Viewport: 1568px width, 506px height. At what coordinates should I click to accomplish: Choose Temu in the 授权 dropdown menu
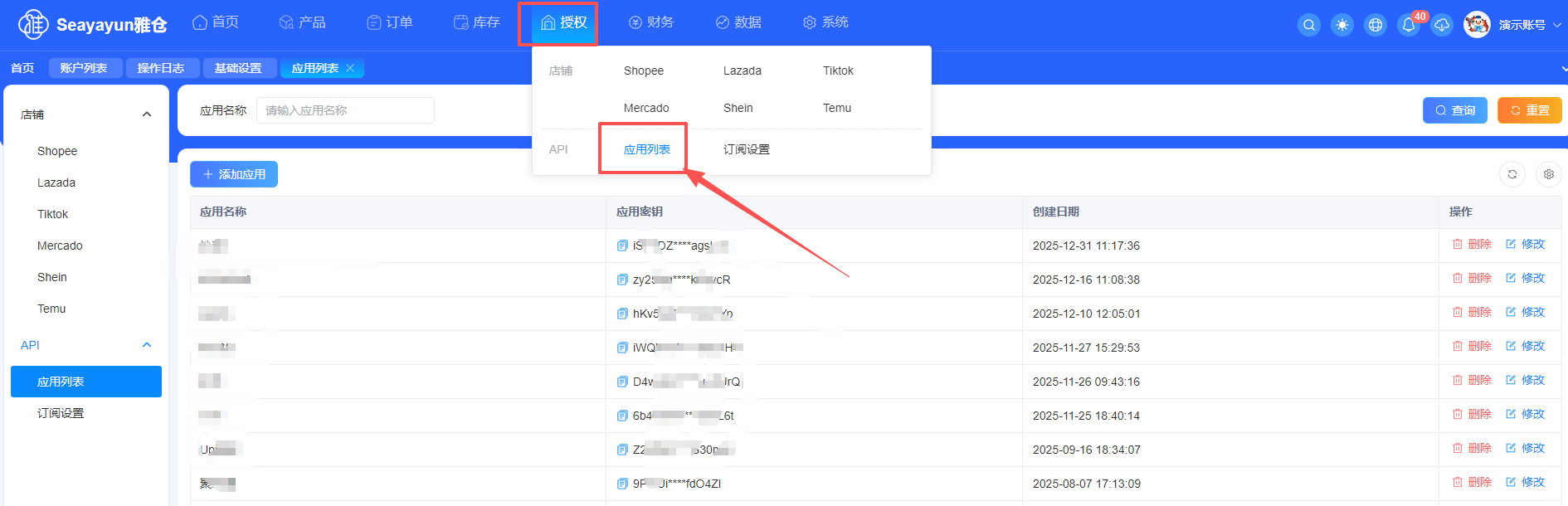[837, 108]
